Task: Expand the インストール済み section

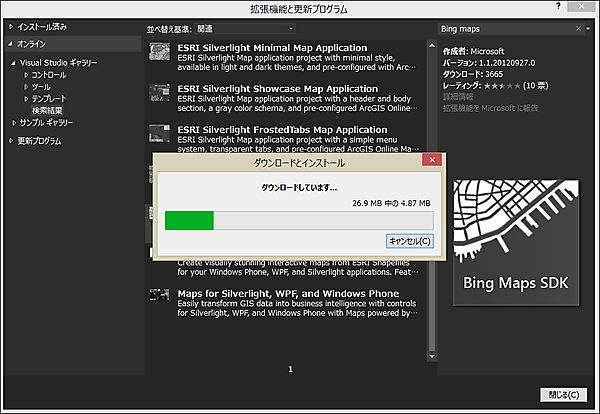Action: [x=11, y=27]
